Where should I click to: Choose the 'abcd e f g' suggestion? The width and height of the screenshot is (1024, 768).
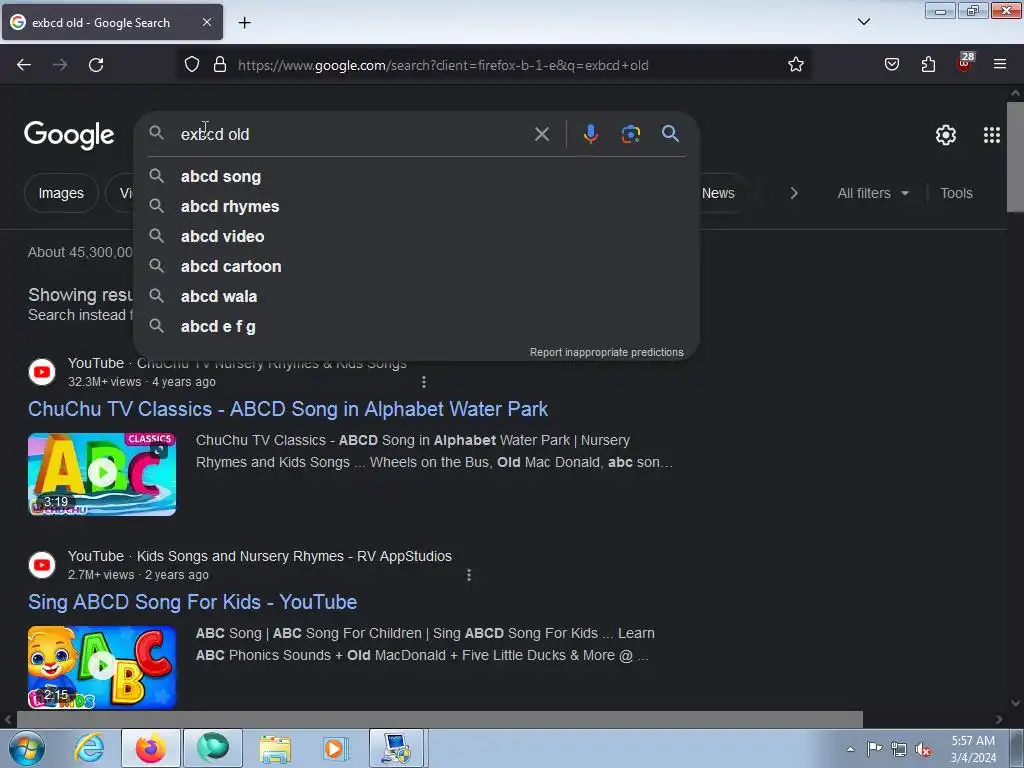(417, 327)
